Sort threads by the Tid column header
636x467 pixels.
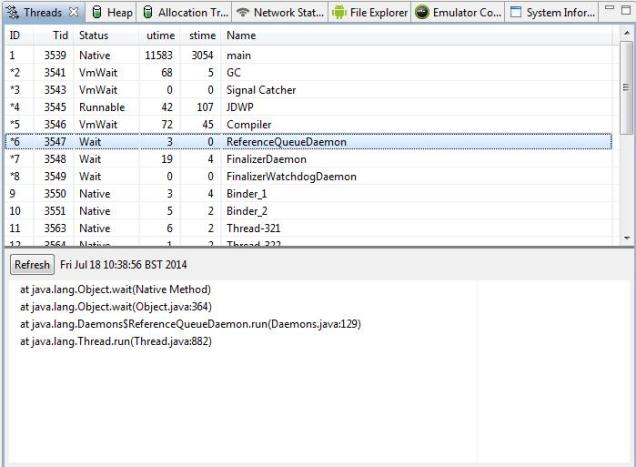tap(54, 36)
